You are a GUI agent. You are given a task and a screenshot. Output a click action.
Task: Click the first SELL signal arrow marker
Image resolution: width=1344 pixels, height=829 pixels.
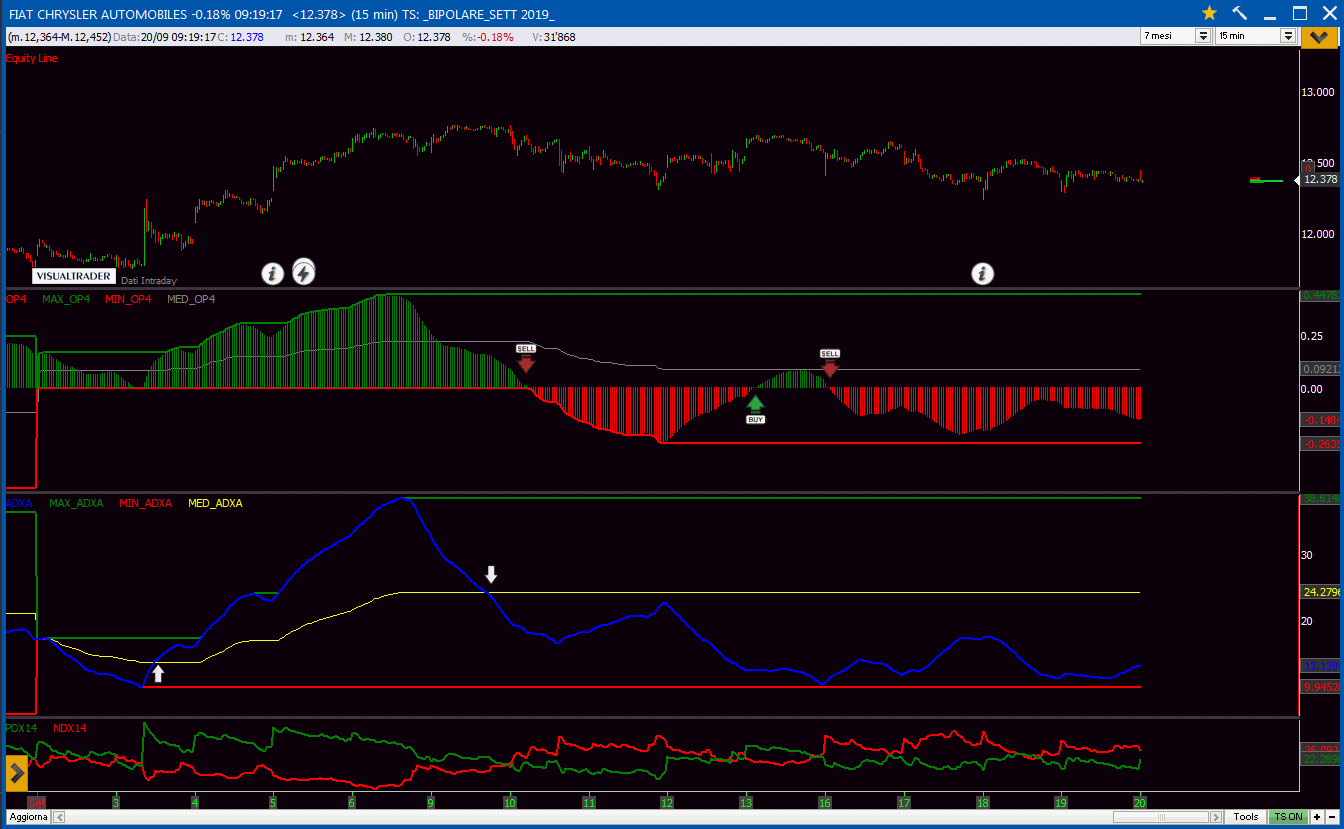tap(526, 360)
